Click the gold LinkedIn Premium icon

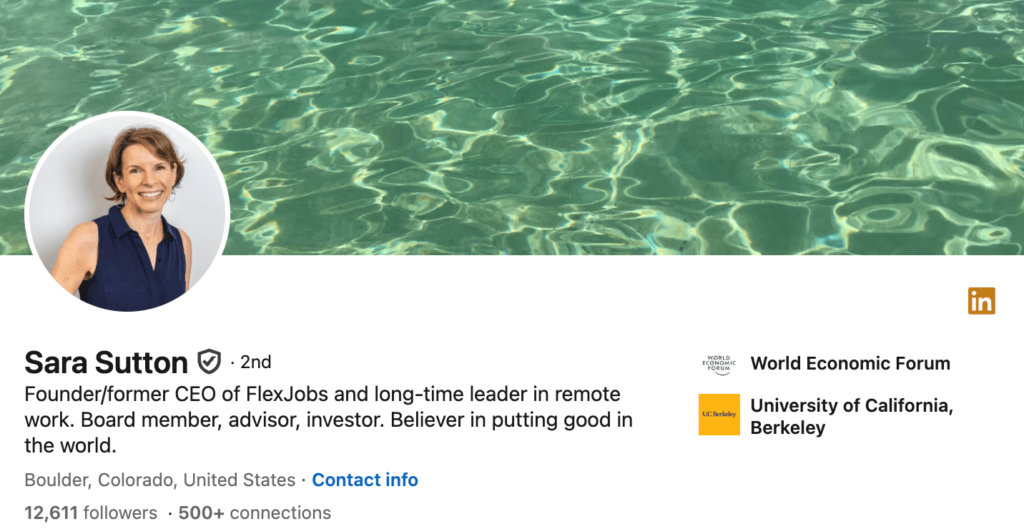point(981,300)
